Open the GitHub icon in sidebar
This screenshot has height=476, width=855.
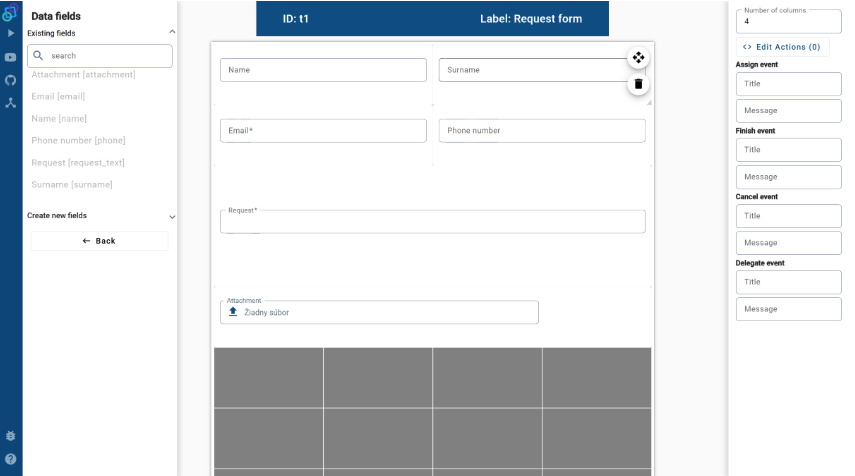11,80
